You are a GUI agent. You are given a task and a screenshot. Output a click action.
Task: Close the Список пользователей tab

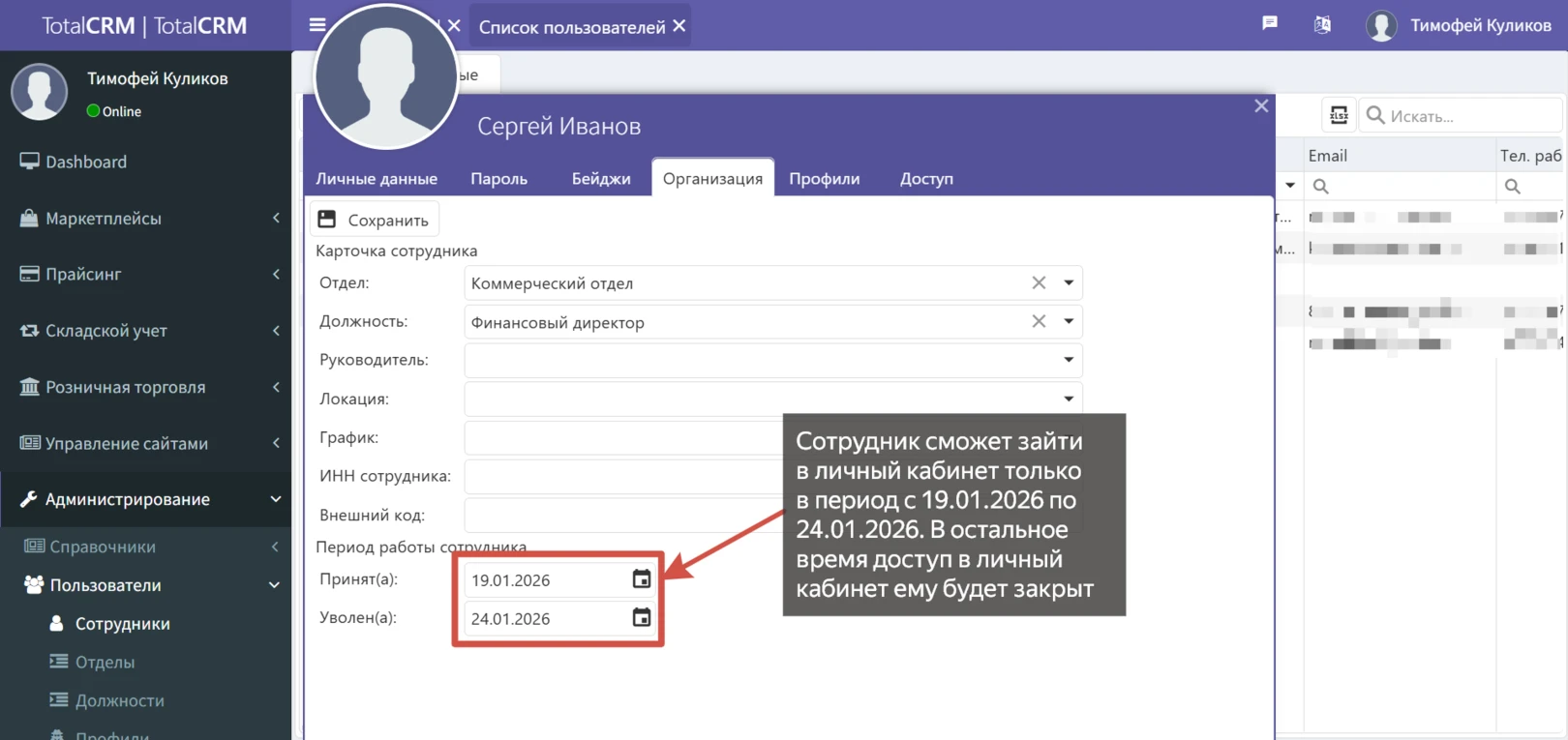click(679, 26)
